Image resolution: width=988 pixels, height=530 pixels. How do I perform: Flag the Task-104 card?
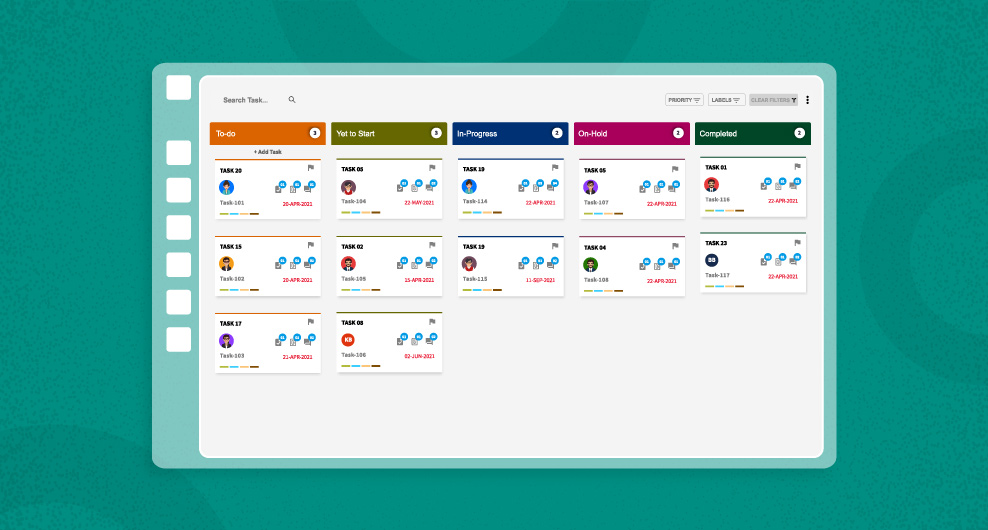[432, 168]
